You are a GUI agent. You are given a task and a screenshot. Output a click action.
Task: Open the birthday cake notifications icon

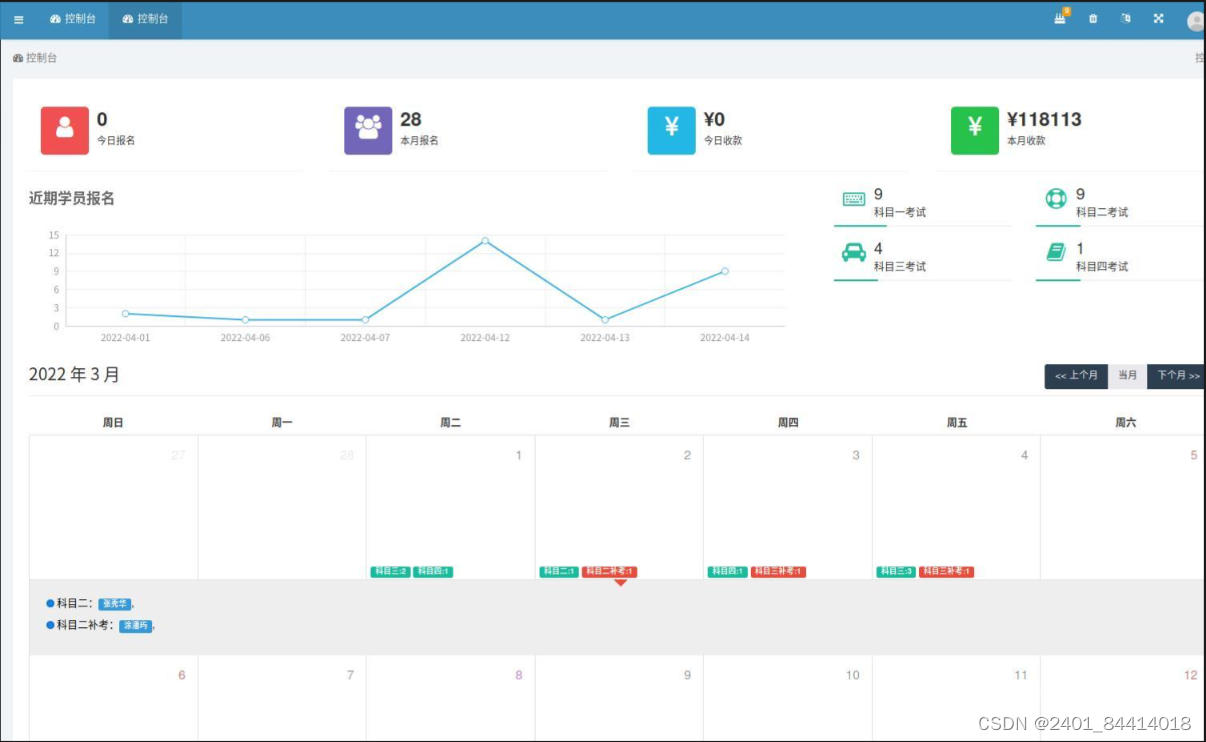(x=1061, y=18)
